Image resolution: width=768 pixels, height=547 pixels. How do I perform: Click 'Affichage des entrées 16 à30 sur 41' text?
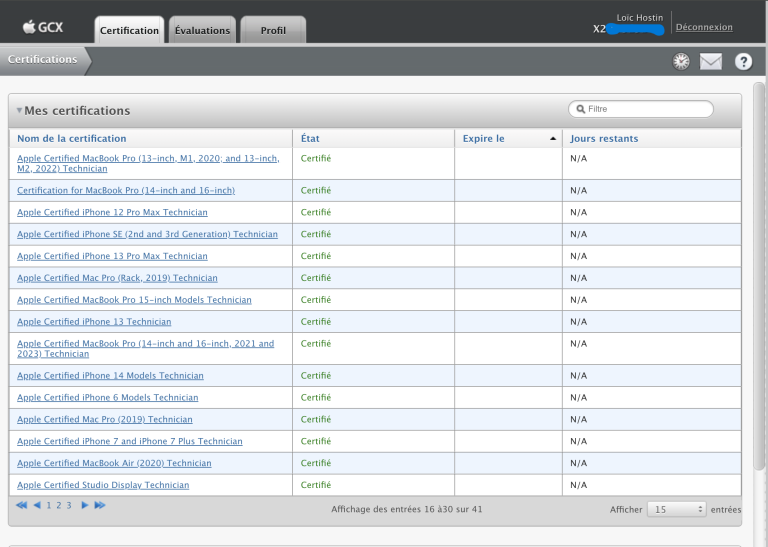pos(407,509)
